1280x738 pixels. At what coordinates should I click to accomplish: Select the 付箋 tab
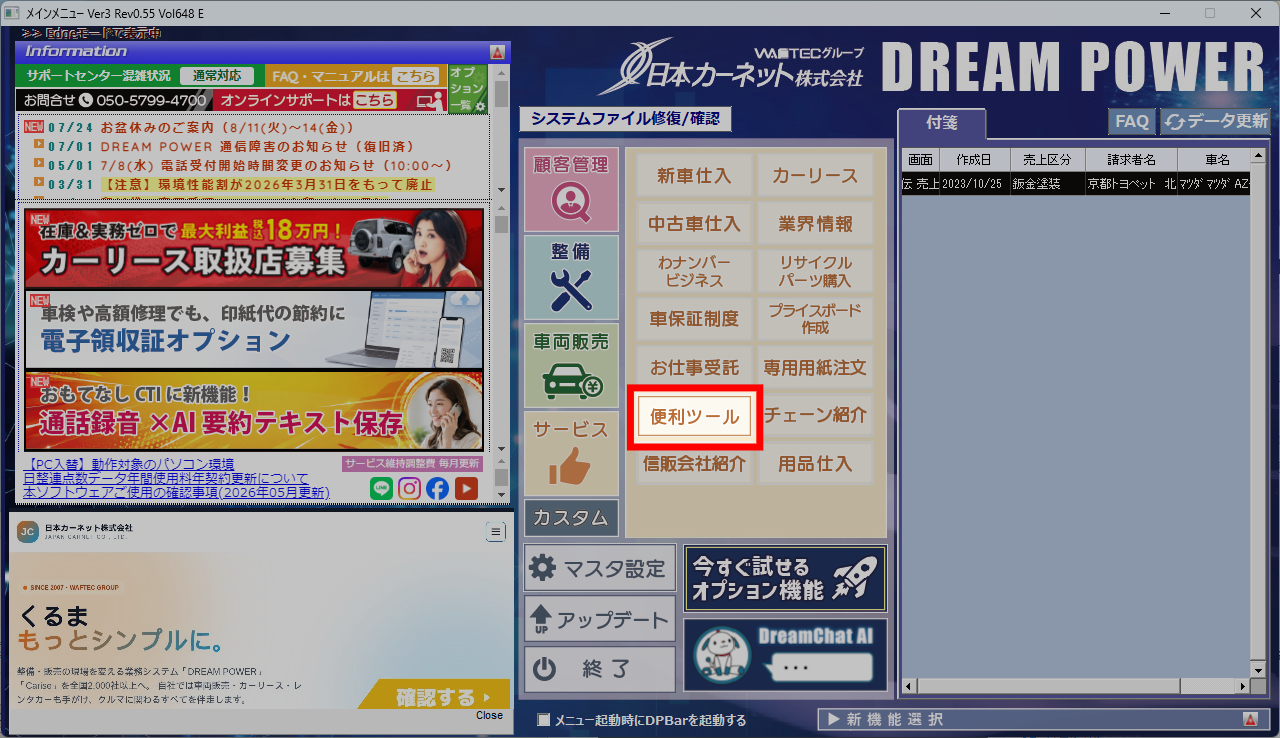click(x=941, y=122)
